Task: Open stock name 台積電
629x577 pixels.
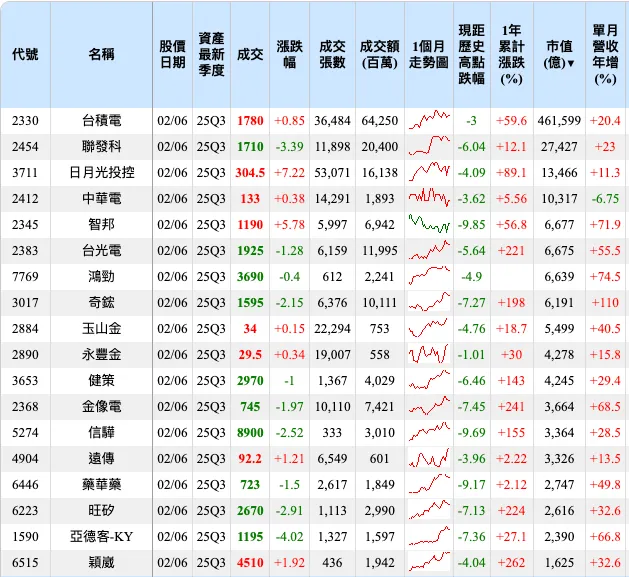Action: (x=101, y=120)
